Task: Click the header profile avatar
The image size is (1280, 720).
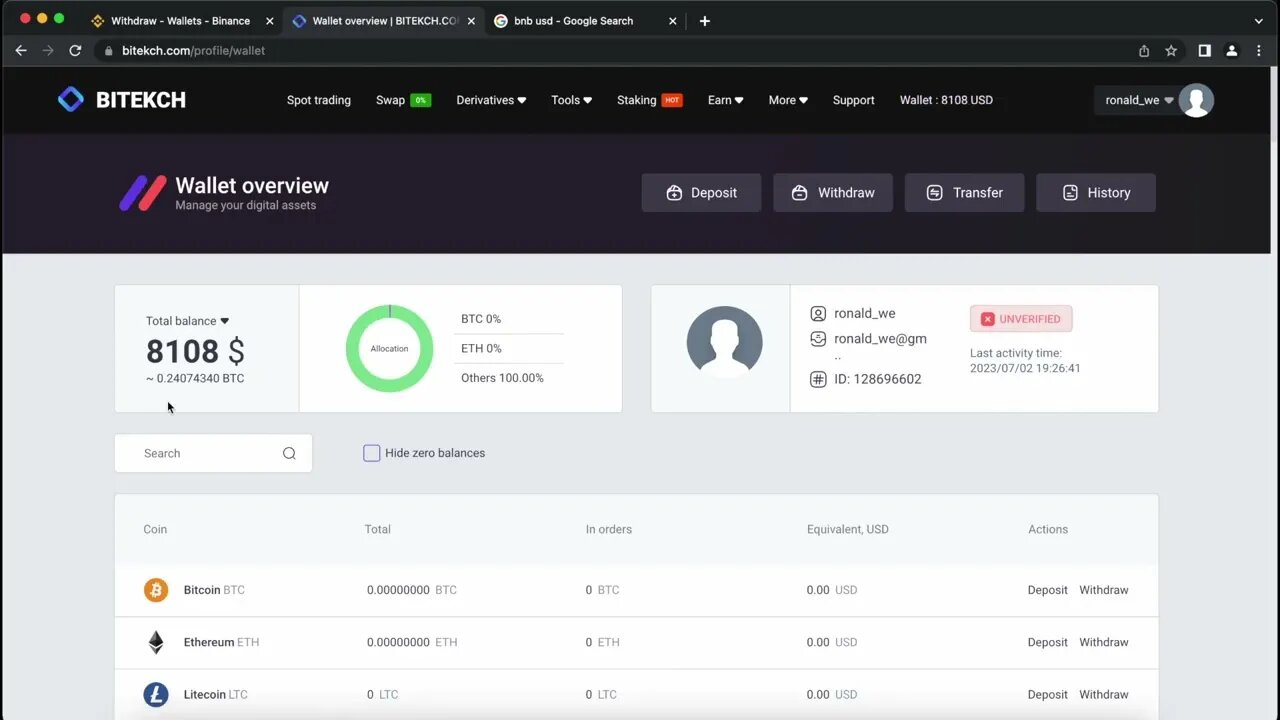Action: pos(1196,100)
